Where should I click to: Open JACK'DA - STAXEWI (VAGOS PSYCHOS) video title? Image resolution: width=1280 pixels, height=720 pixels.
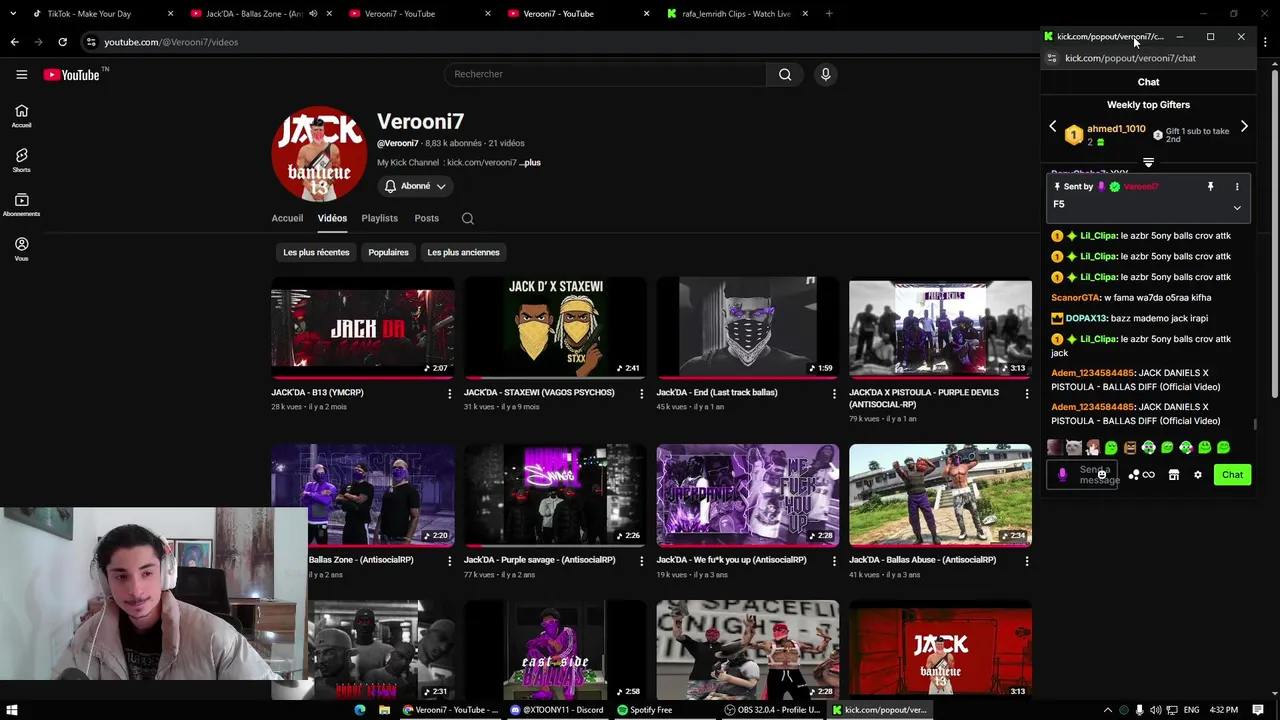(x=539, y=393)
